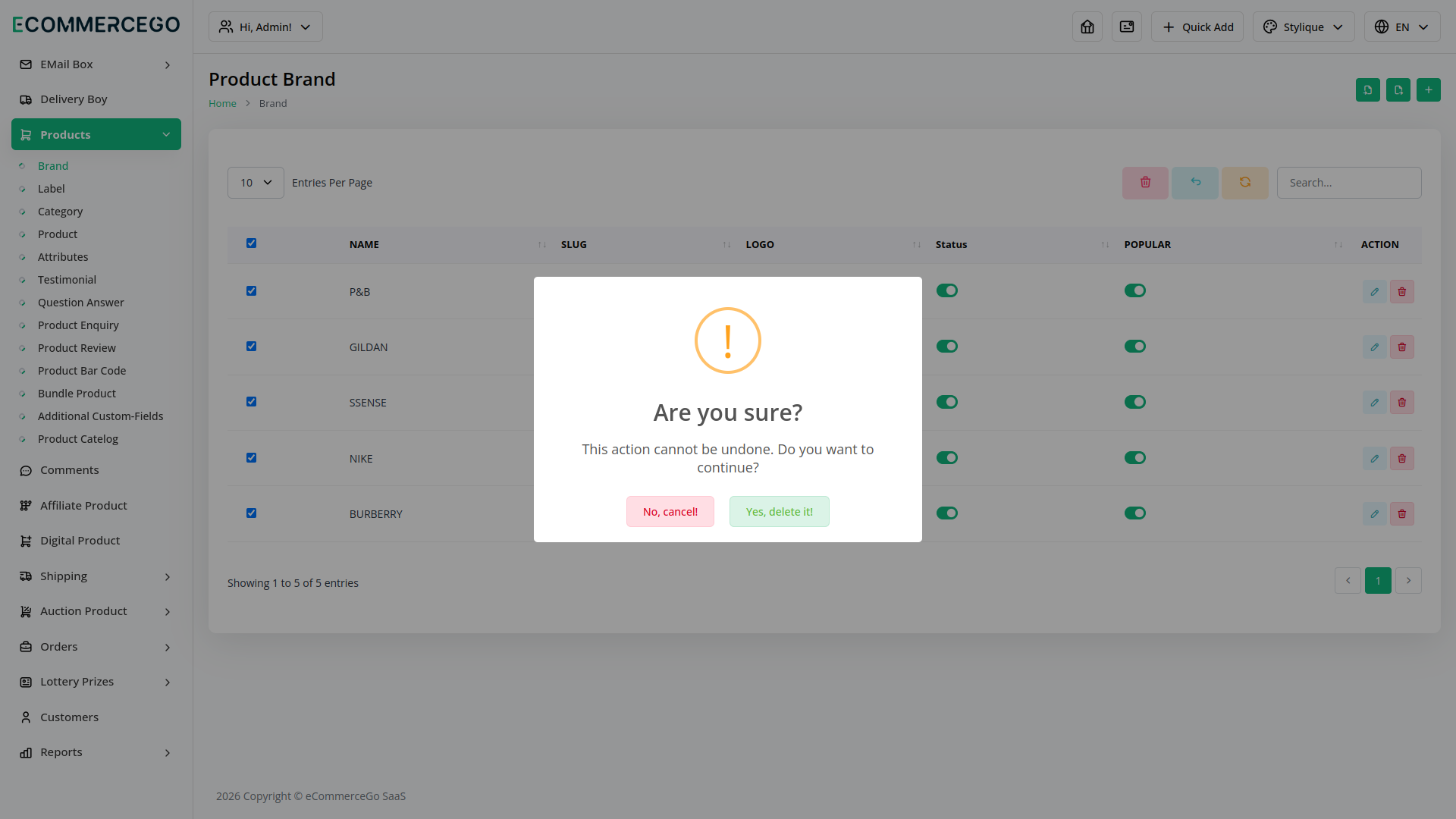Edit the P&B brand row

click(x=1374, y=292)
